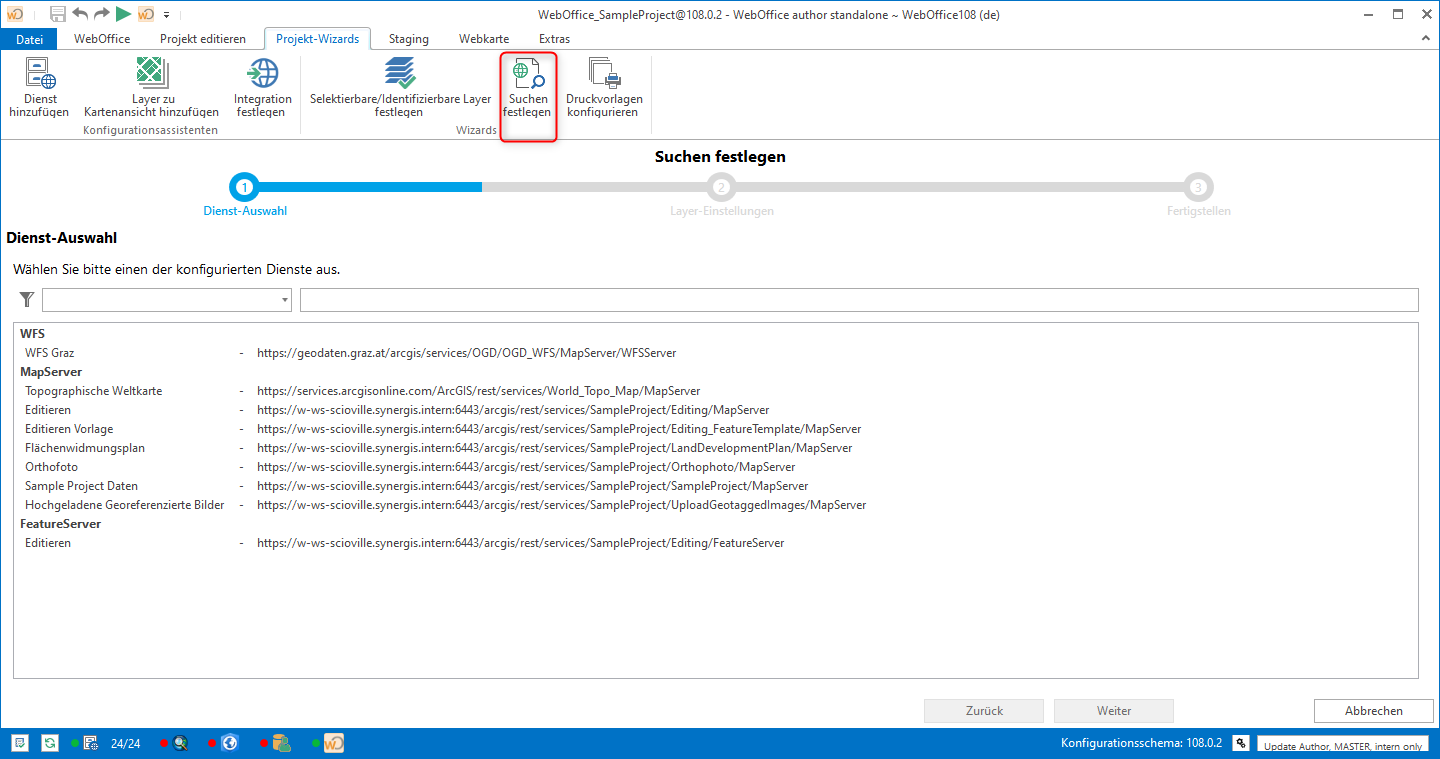Expand the quick access toolbar customize arrow
Image resolution: width=1440 pixels, height=759 pixels.
click(x=166, y=15)
